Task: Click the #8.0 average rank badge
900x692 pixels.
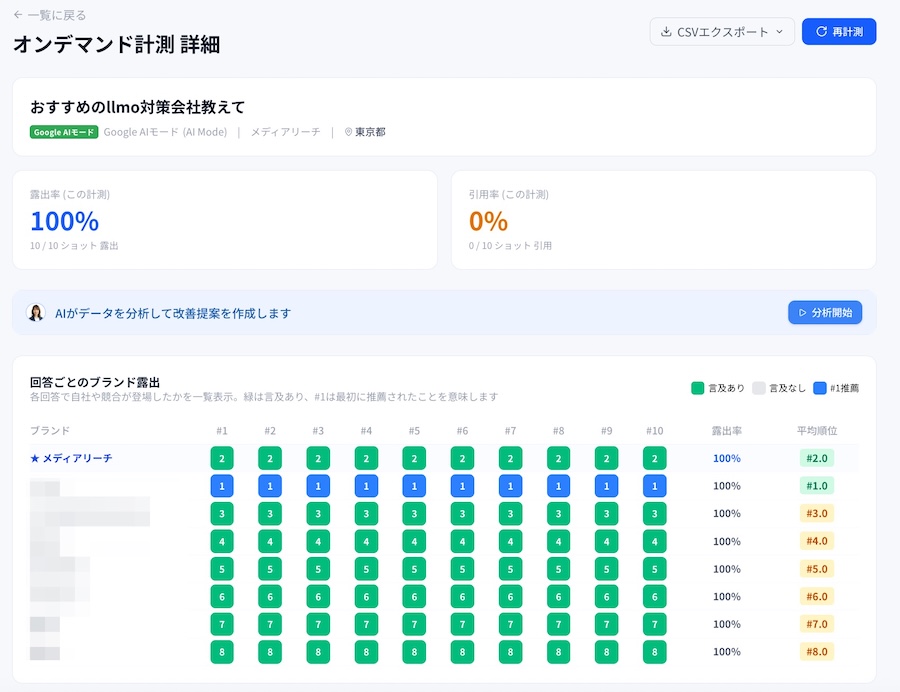Action: 817,652
